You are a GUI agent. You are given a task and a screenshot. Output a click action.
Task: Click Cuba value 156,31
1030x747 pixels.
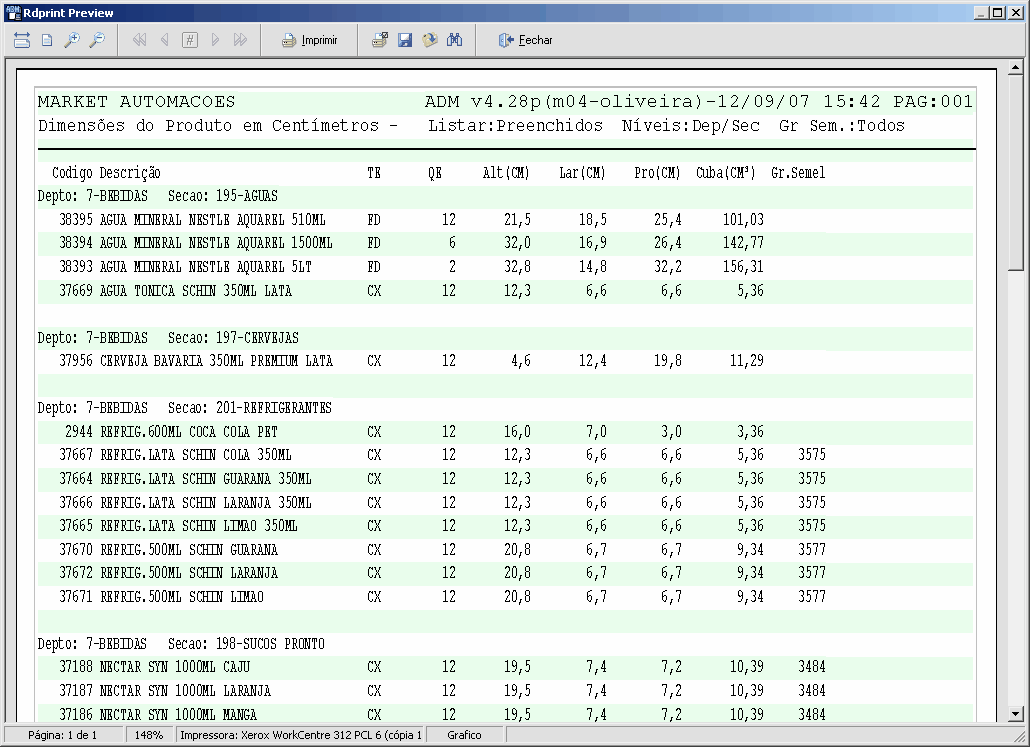(743, 267)
